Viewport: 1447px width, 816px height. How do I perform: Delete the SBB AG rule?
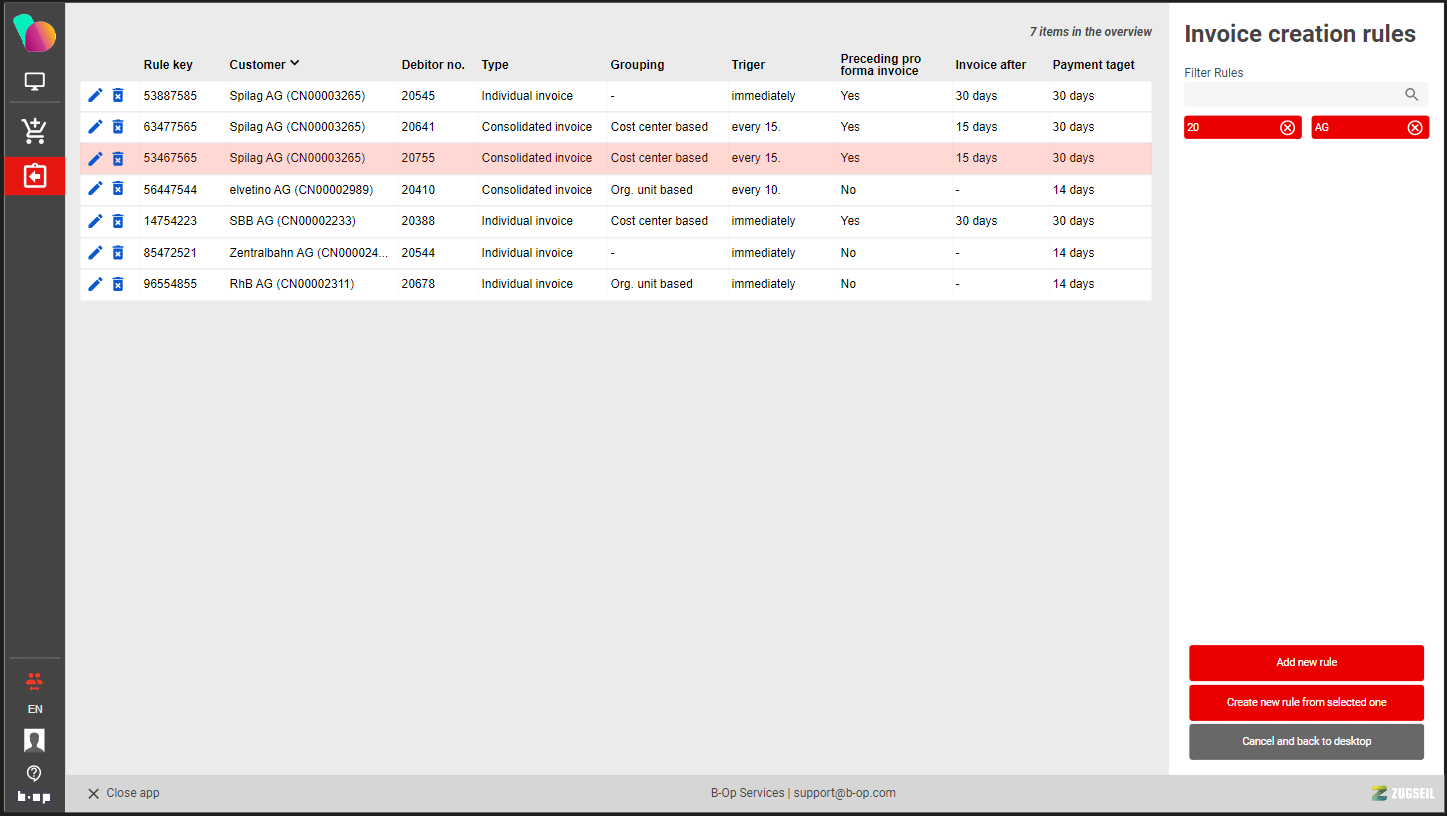[118, 221]
